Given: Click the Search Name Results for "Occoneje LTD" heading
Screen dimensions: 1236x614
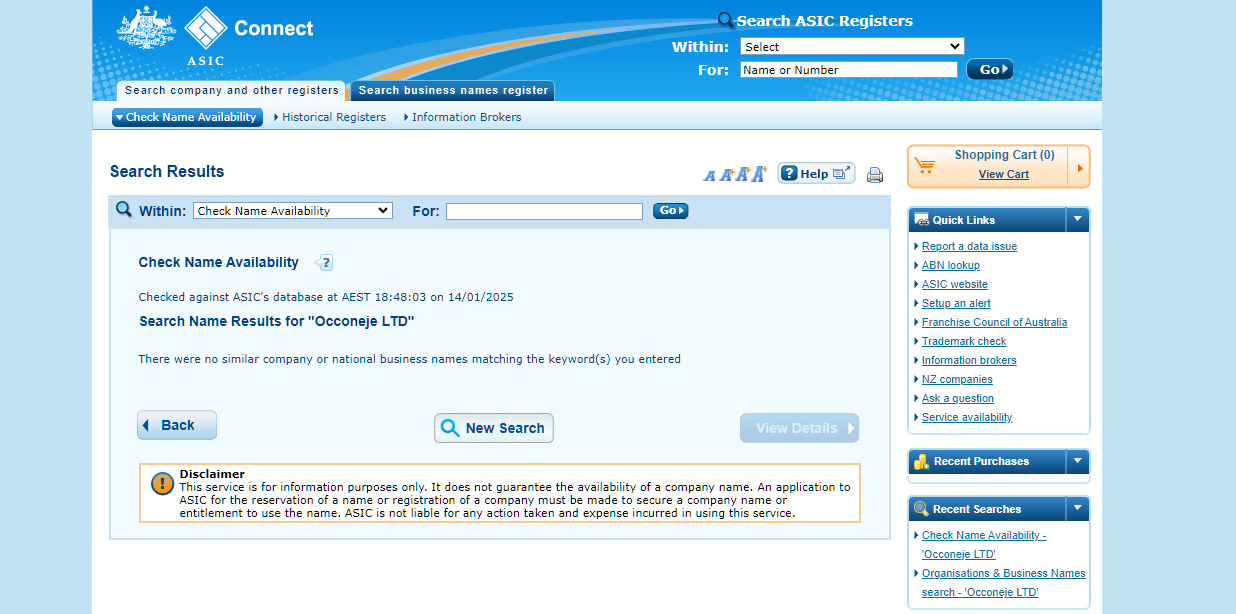Looking at the screenshot, I should 277,321.
